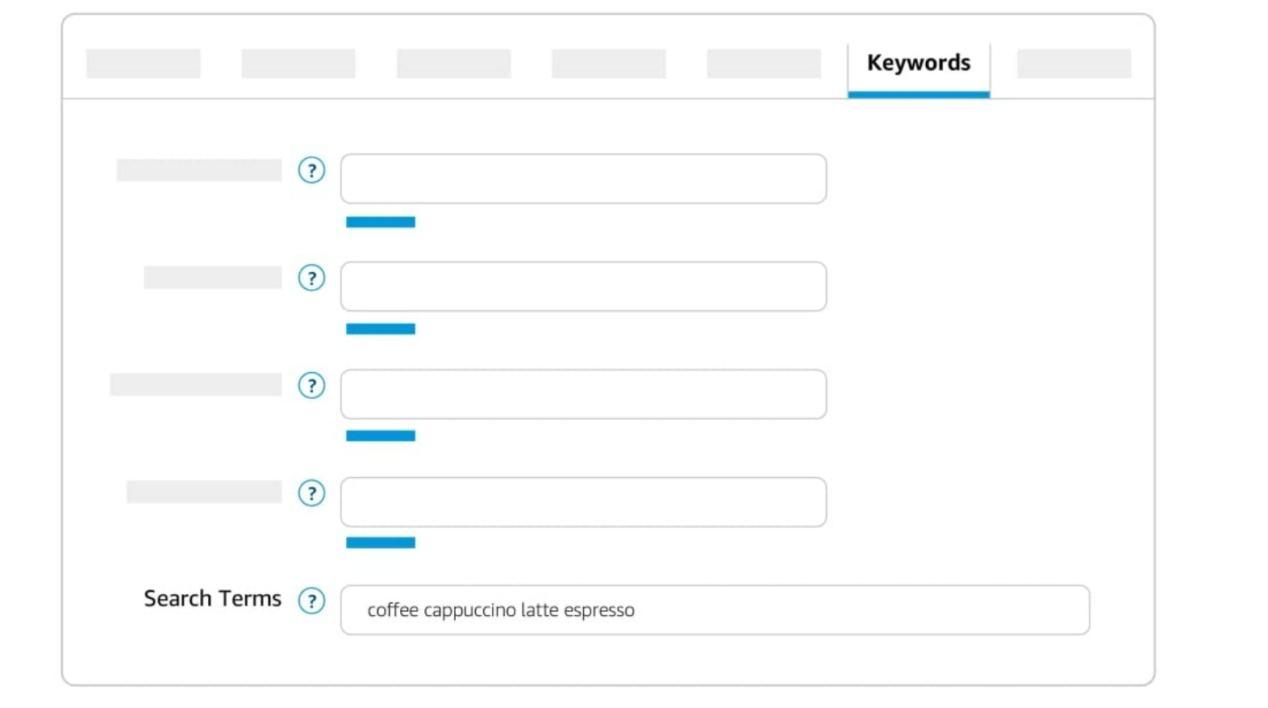Click the help icon beside the third empty field
The width and height of the screenshot is (1268, 708).
312,386
